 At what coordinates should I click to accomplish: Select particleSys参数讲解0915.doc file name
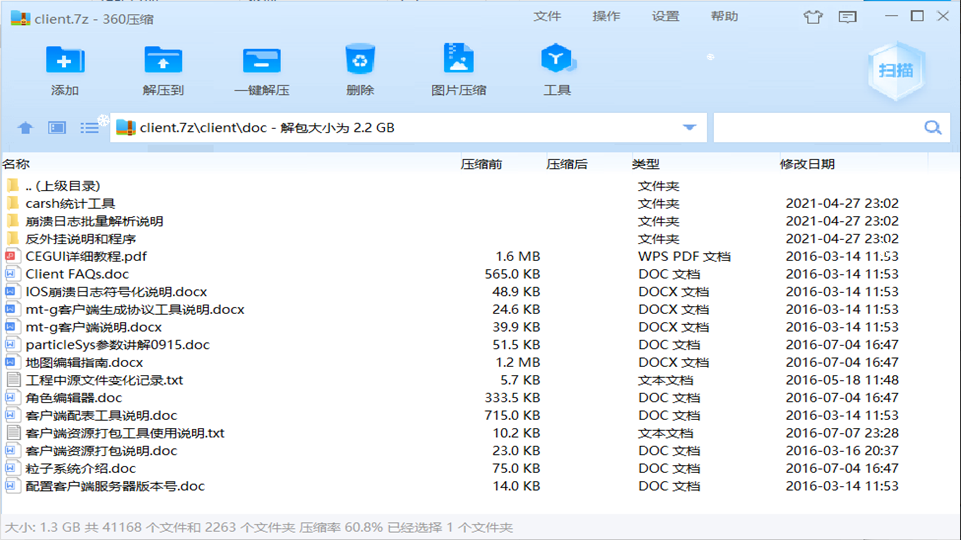point(118,344)
